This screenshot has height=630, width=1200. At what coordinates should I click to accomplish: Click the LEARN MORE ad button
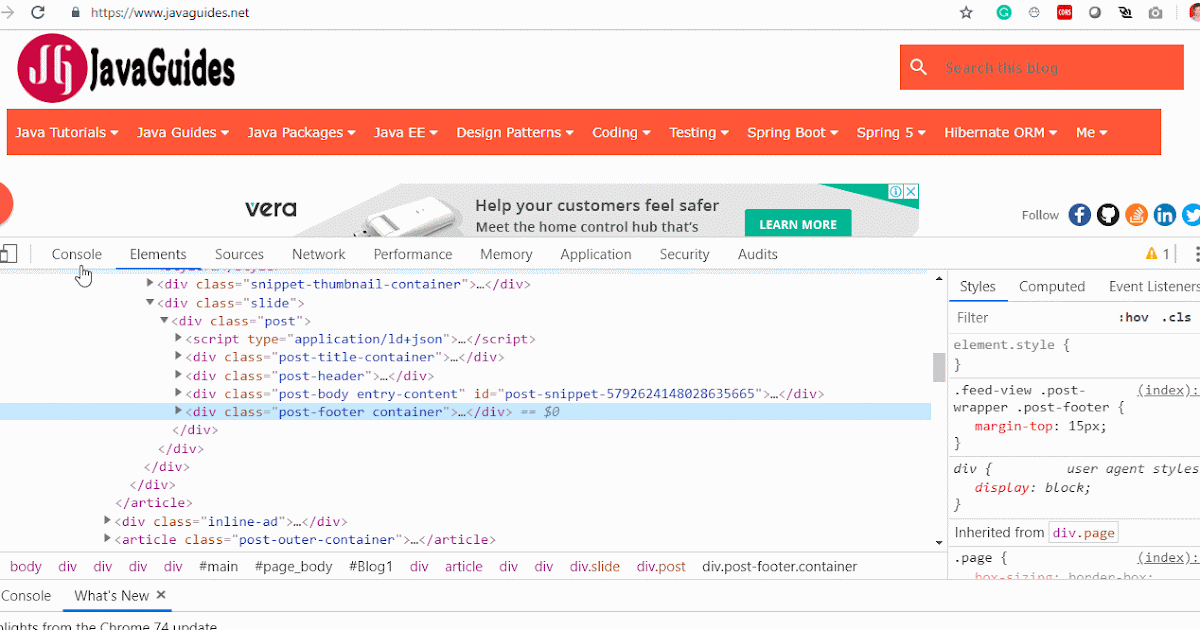(798, 224)
